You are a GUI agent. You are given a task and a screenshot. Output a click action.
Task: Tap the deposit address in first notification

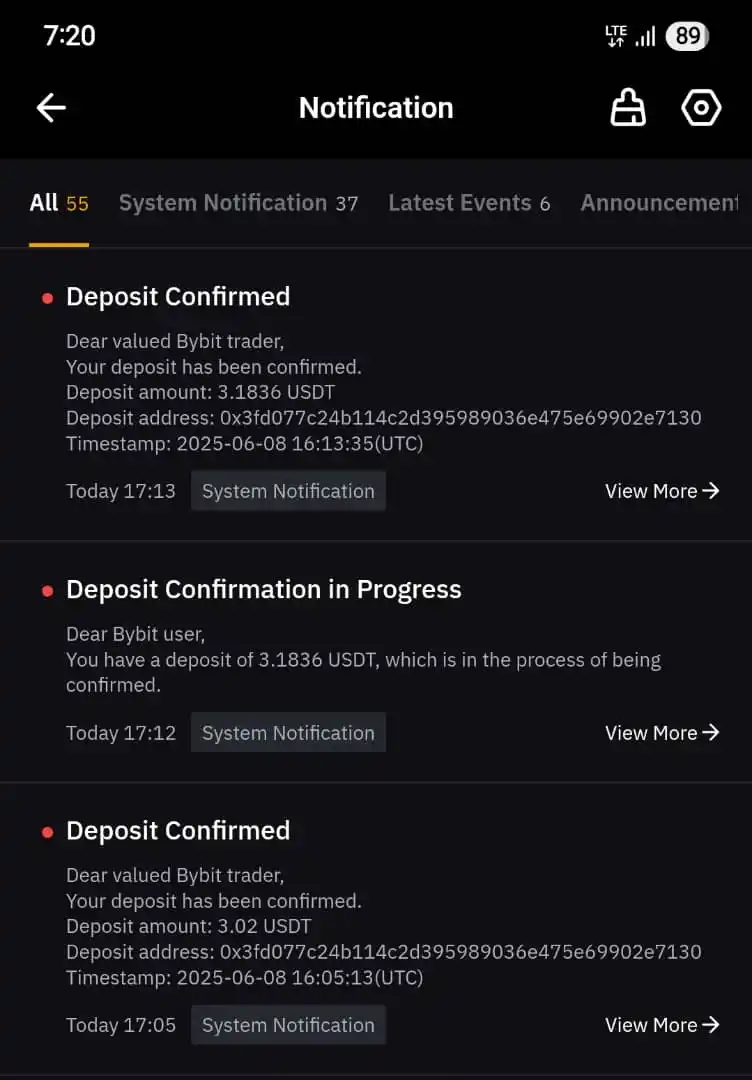point(460,418)
